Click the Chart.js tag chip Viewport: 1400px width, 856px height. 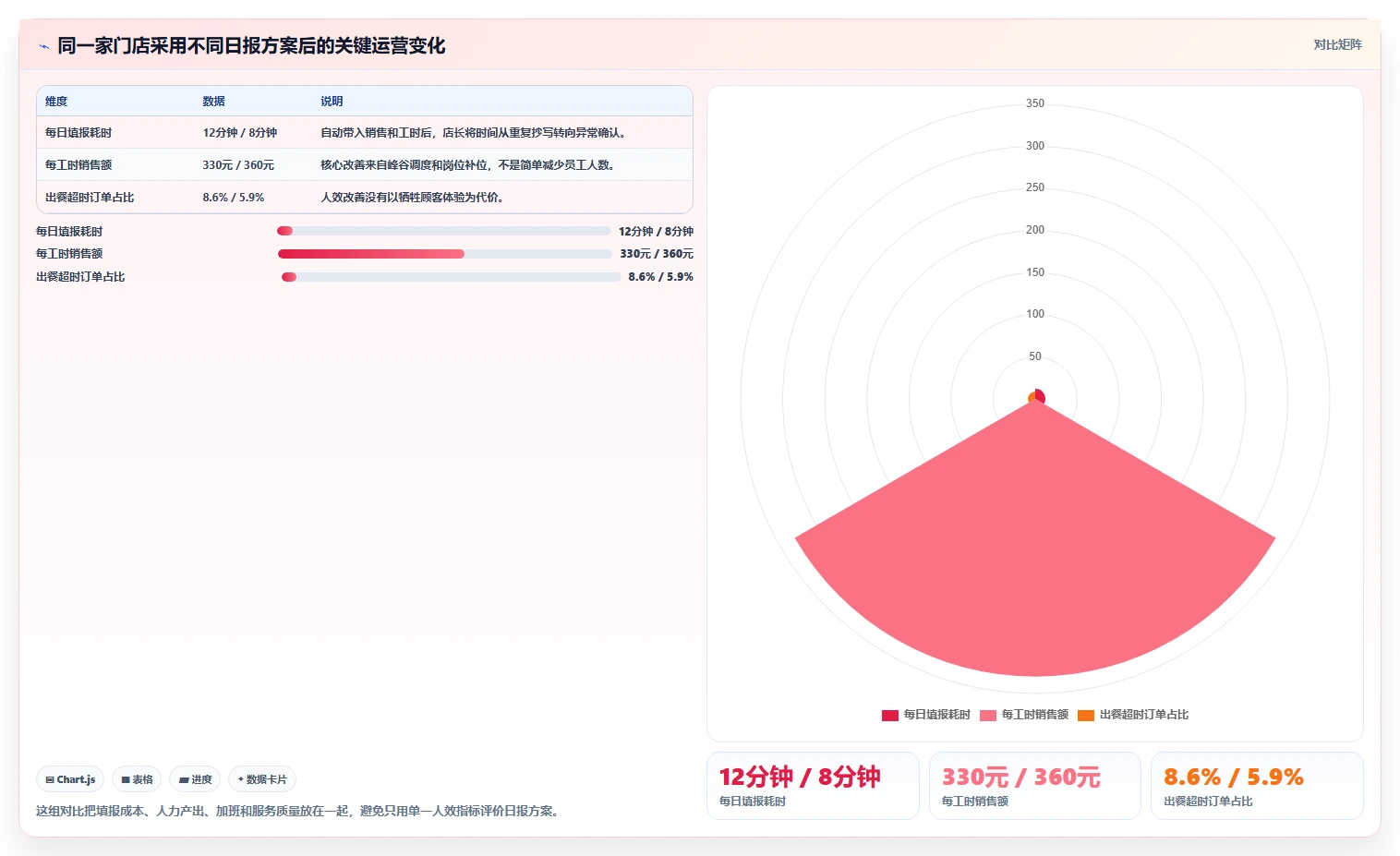[x=70, y=779]
